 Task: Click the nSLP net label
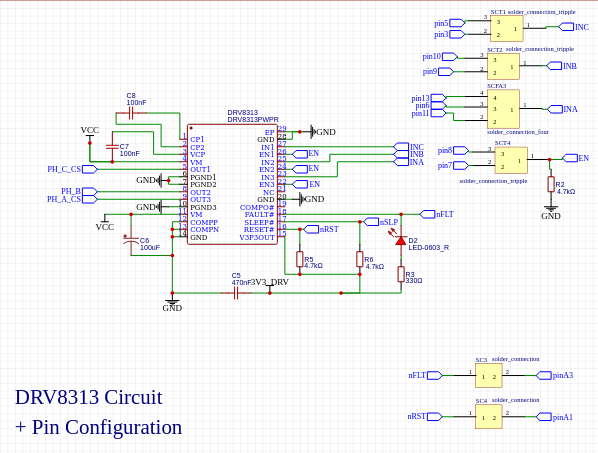[381, 222]
